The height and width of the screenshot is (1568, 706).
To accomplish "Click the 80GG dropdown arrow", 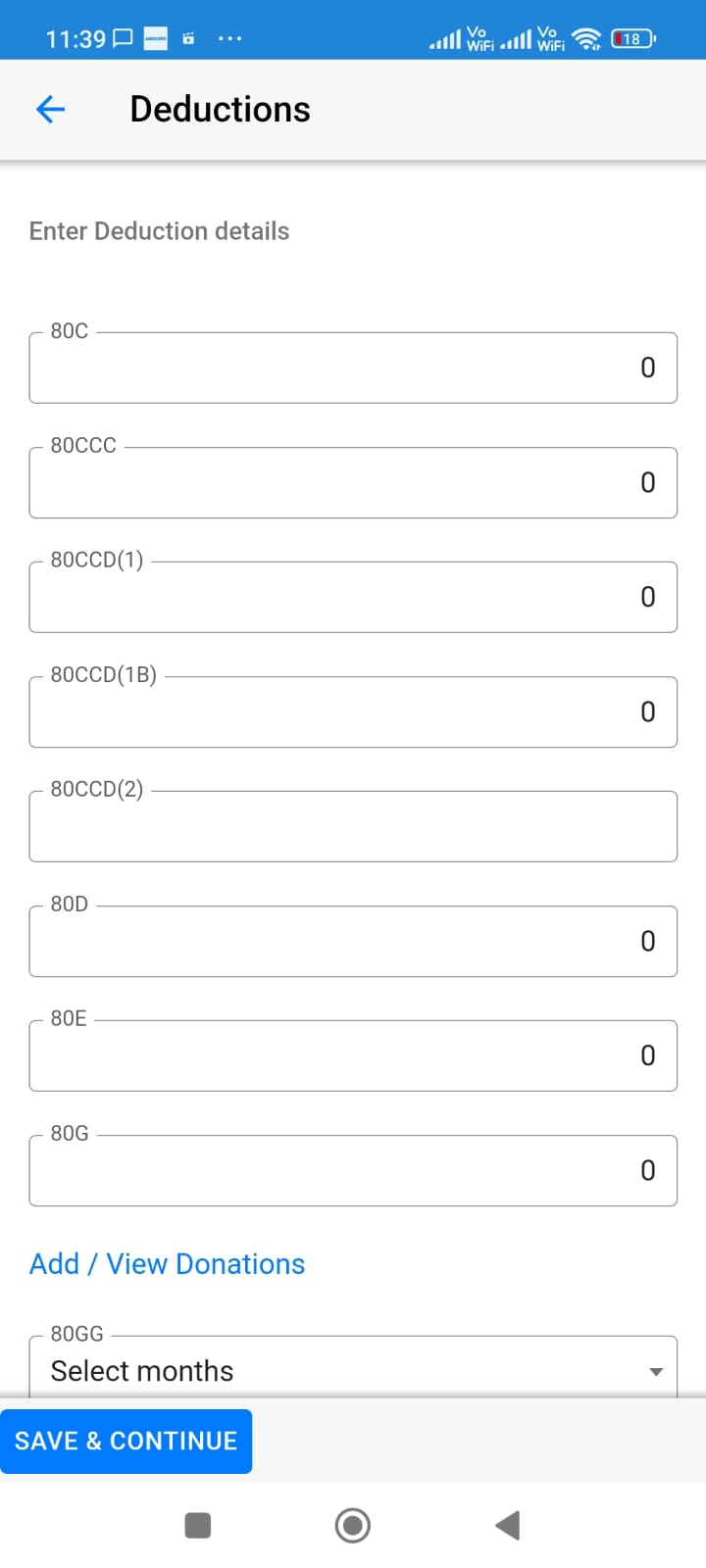I will coord(656,1371).
